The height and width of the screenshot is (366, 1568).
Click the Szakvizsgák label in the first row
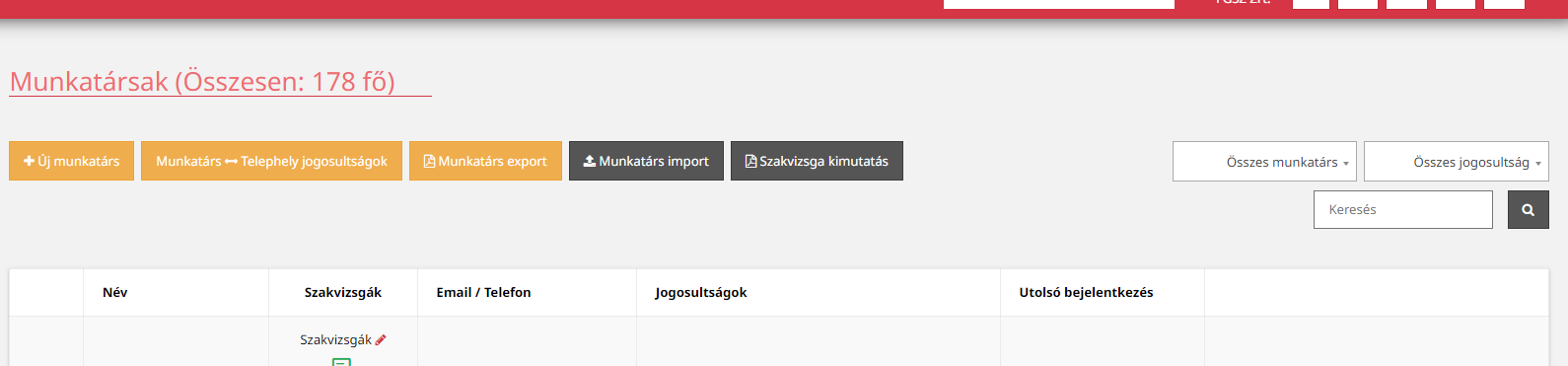pos(335,340)
